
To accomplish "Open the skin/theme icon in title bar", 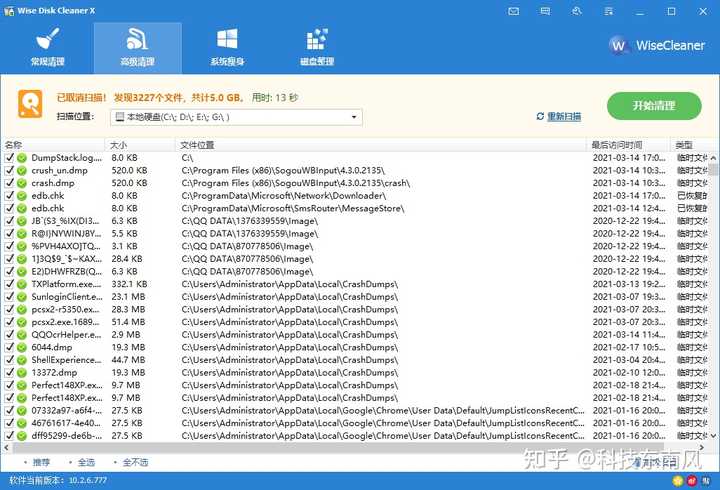I will click(577, 11).
